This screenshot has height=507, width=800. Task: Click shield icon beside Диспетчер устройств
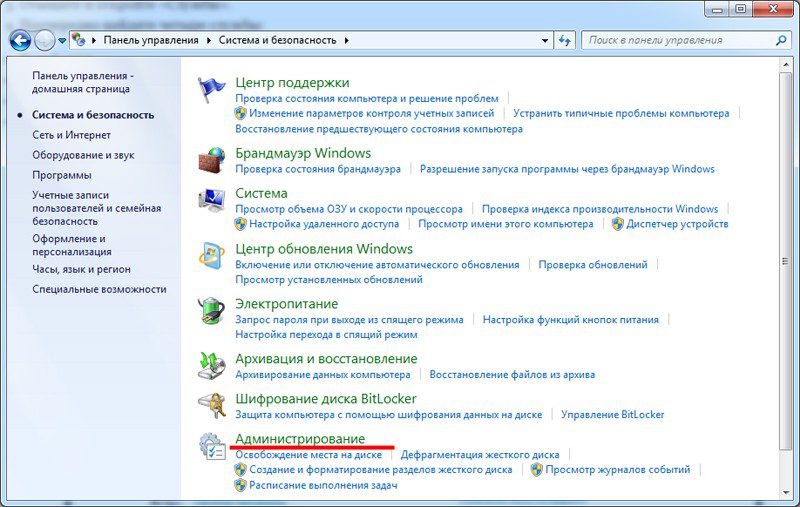point(618,224)
